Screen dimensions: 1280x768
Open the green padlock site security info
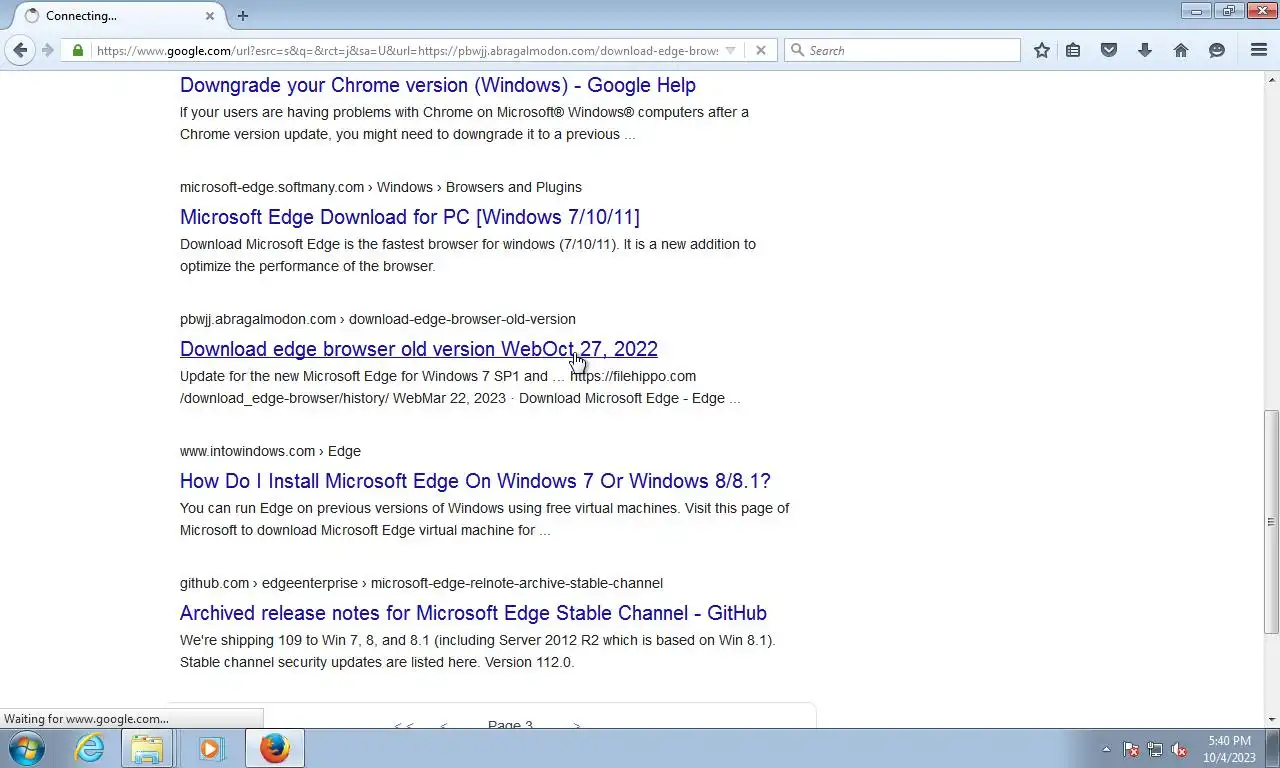tap(77, 50)
